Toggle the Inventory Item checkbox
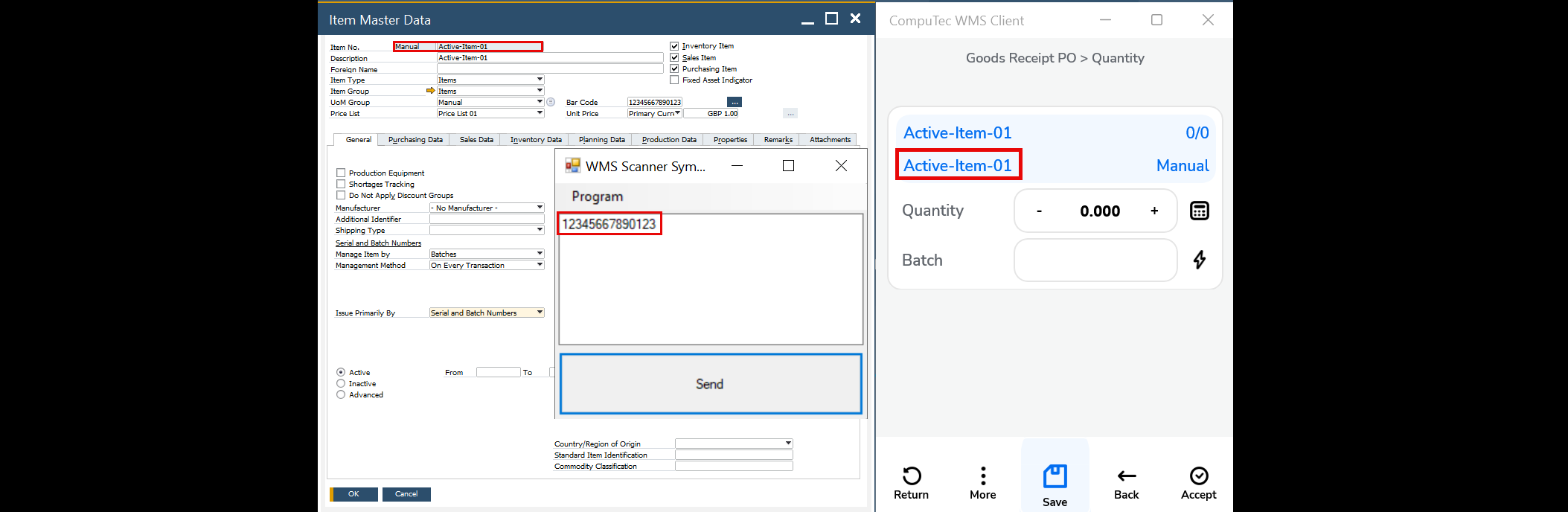 pos(674,46)
